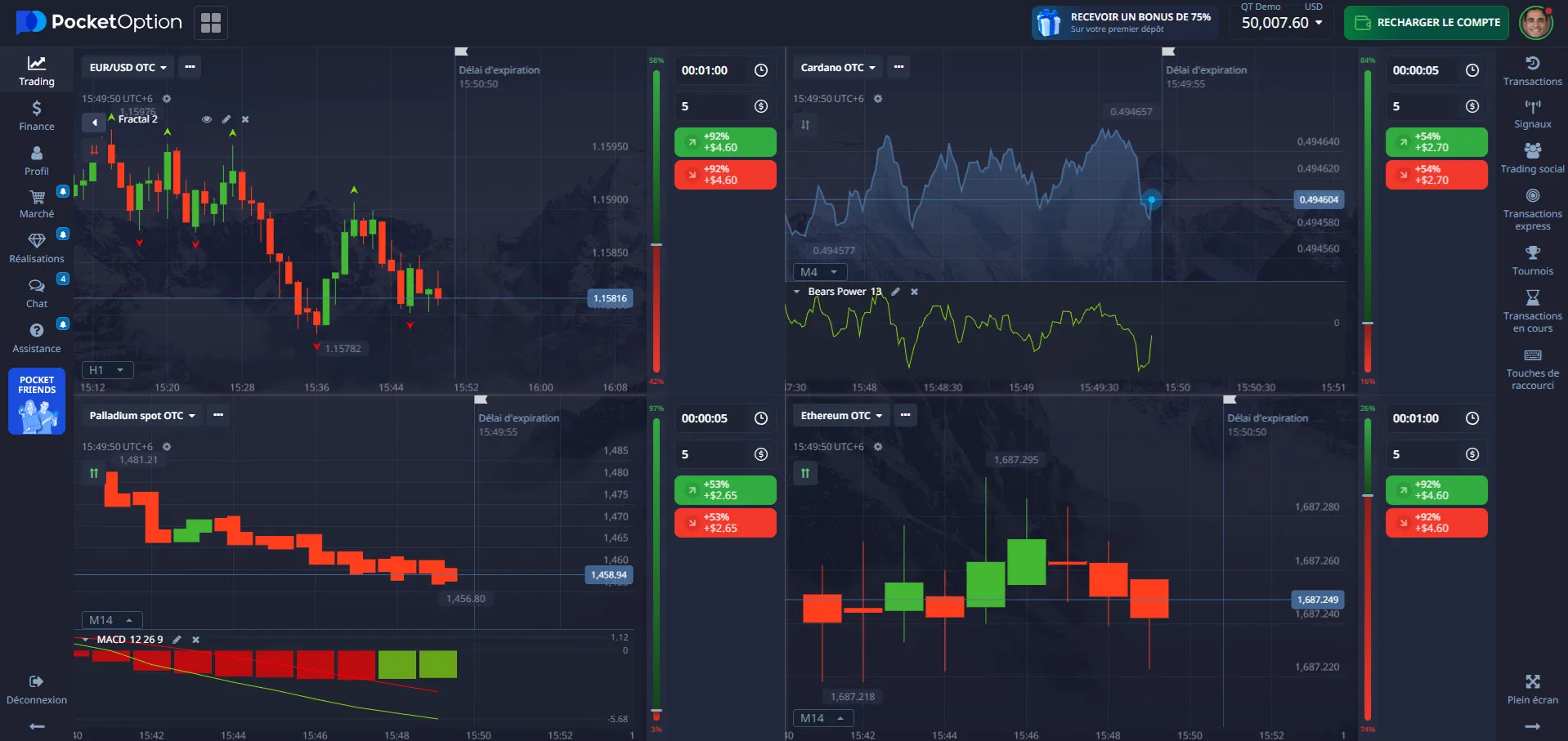Open the chart layout grid icon
The height and width of the screenshot is (741, 1568).
point(211,23)
